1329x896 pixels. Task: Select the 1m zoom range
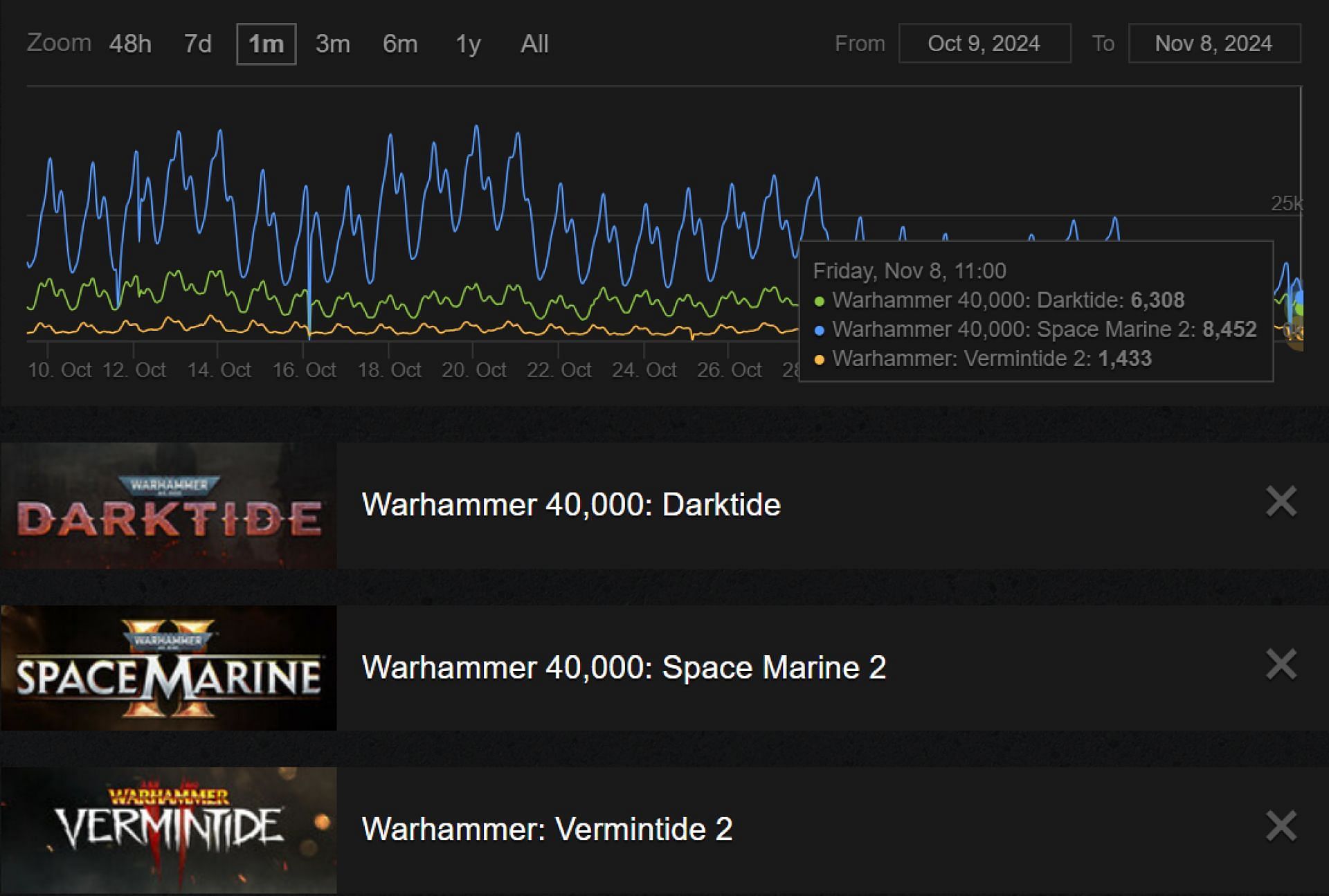266,44
